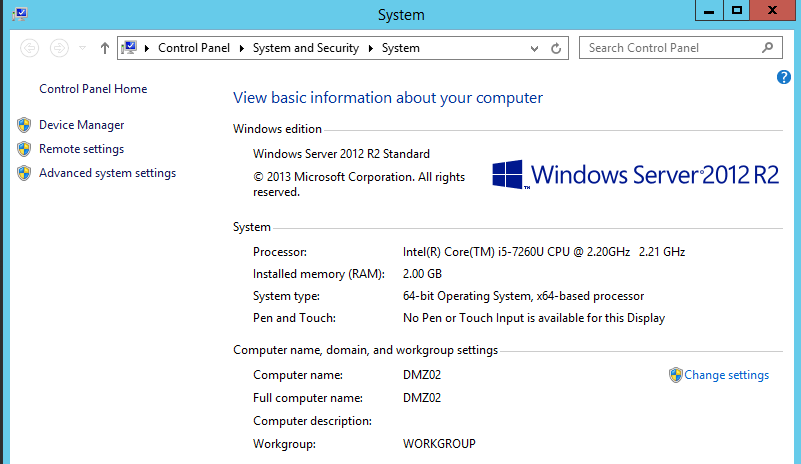Screen dimensions: 801x464
Task: Click the Change settings link
Action: 726,375
